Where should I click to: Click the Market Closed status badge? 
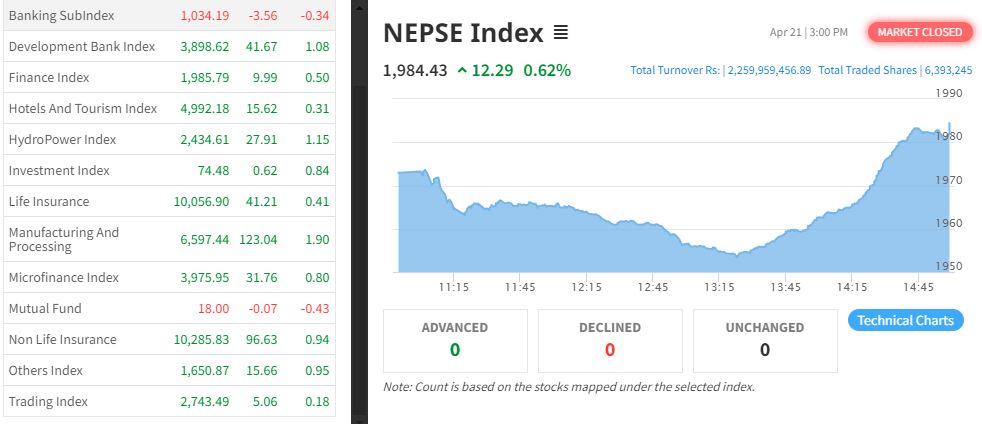pyautogui.click(x=920, y=32)
